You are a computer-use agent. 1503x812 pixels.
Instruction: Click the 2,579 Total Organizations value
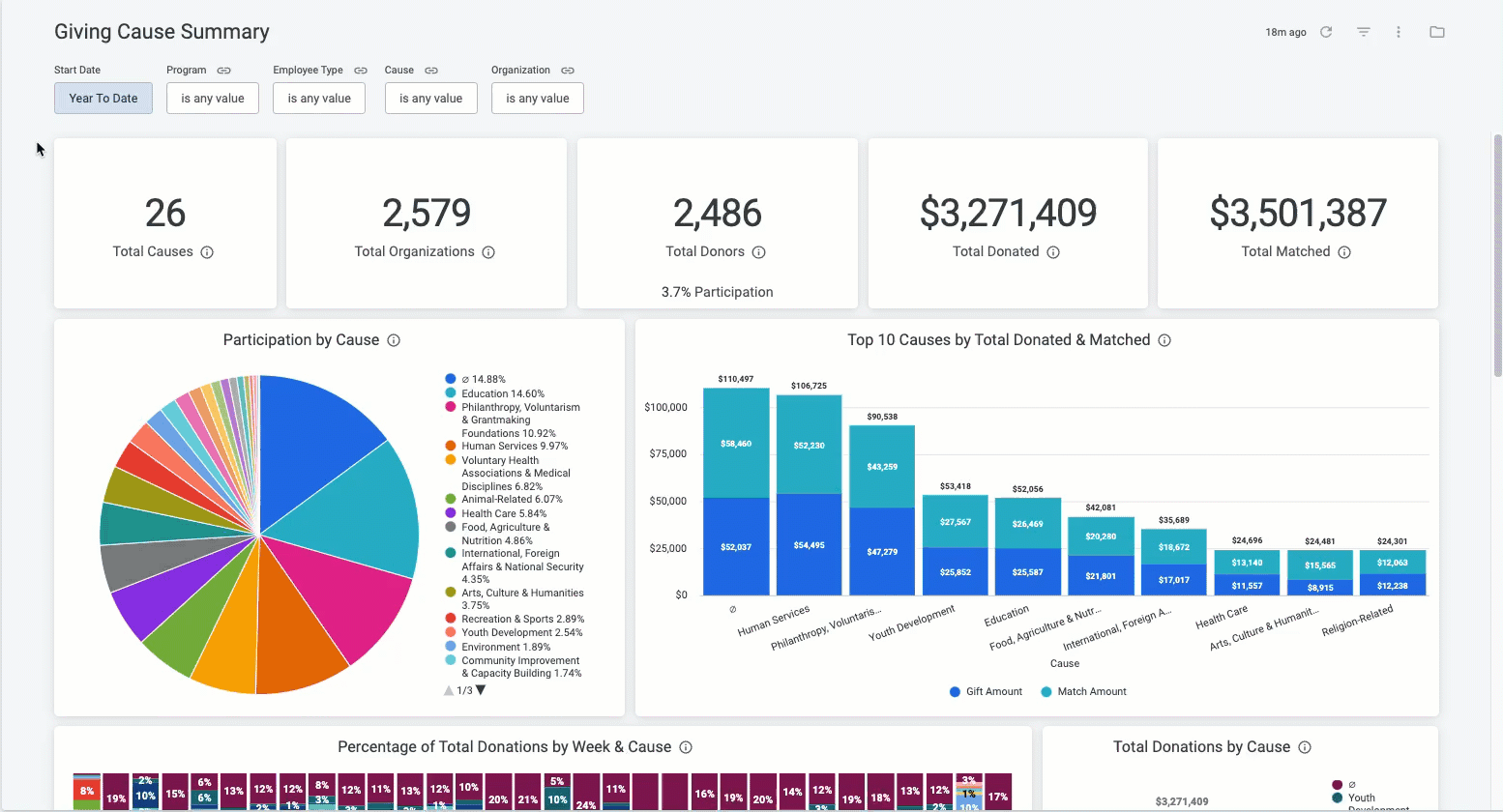coord(427,213)
